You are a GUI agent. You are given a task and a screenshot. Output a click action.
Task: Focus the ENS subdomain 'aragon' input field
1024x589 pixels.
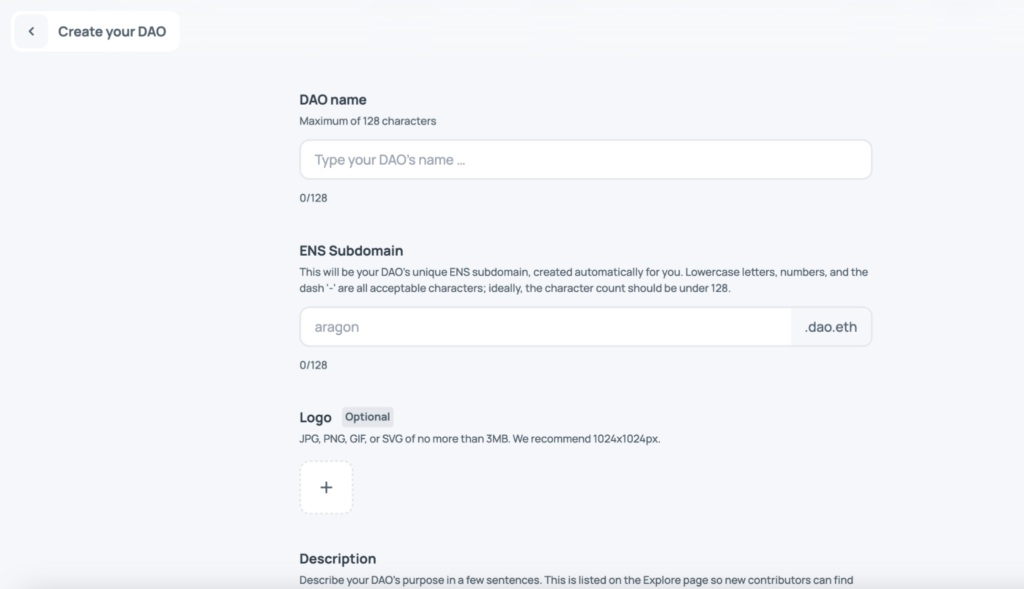(545, 327)
